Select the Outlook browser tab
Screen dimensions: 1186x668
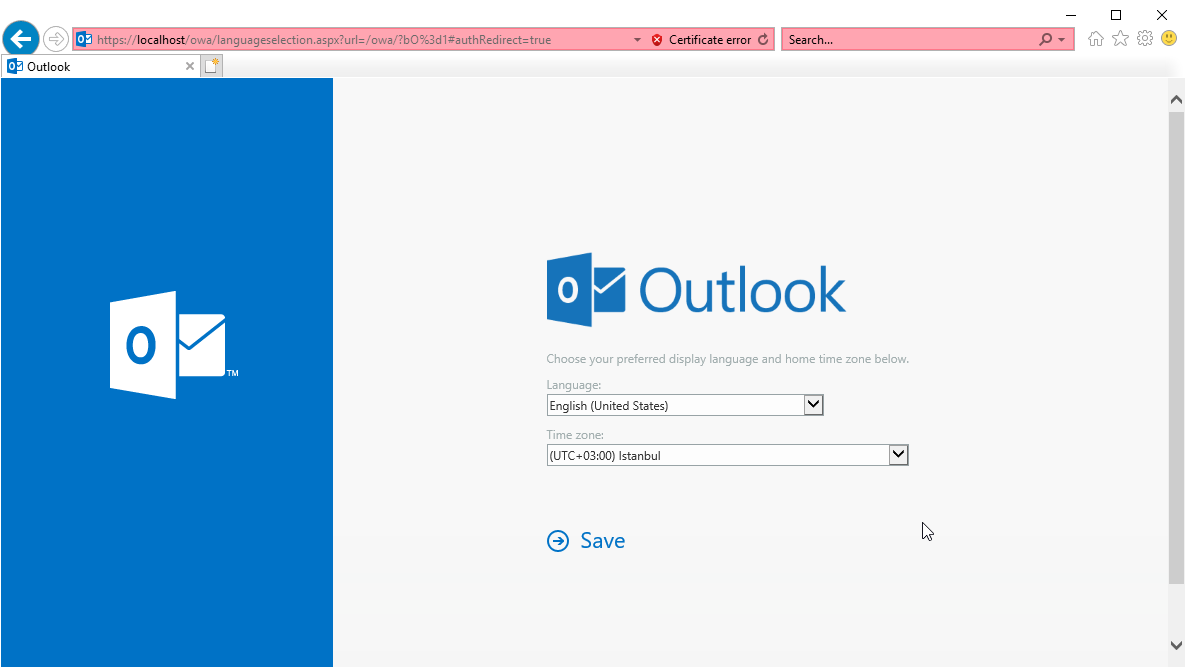[x=101, y=67]
